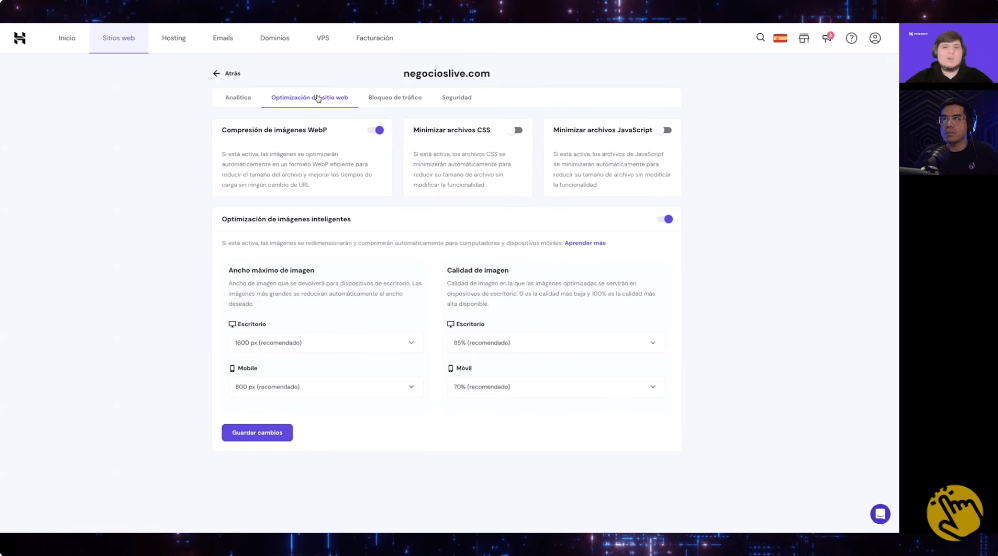Open the chat support bubble icon
Screen dimensions: 998x556
click(x=880, y=514)
